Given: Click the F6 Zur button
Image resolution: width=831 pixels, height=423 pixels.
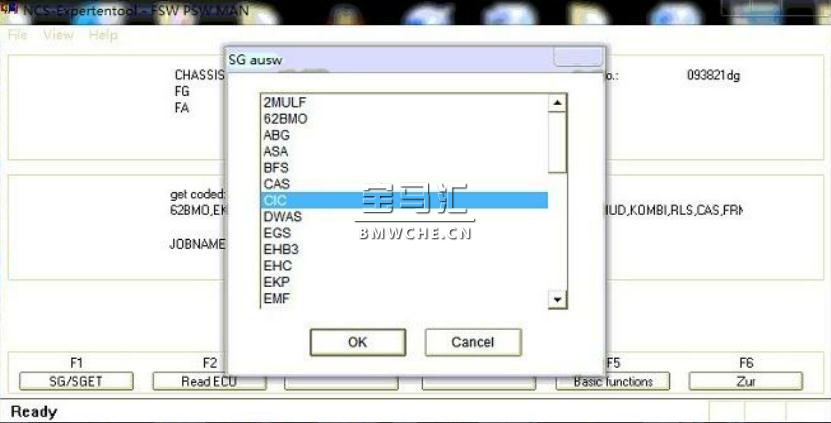Looking at the screenshot, I should click(x=746, y=381).
